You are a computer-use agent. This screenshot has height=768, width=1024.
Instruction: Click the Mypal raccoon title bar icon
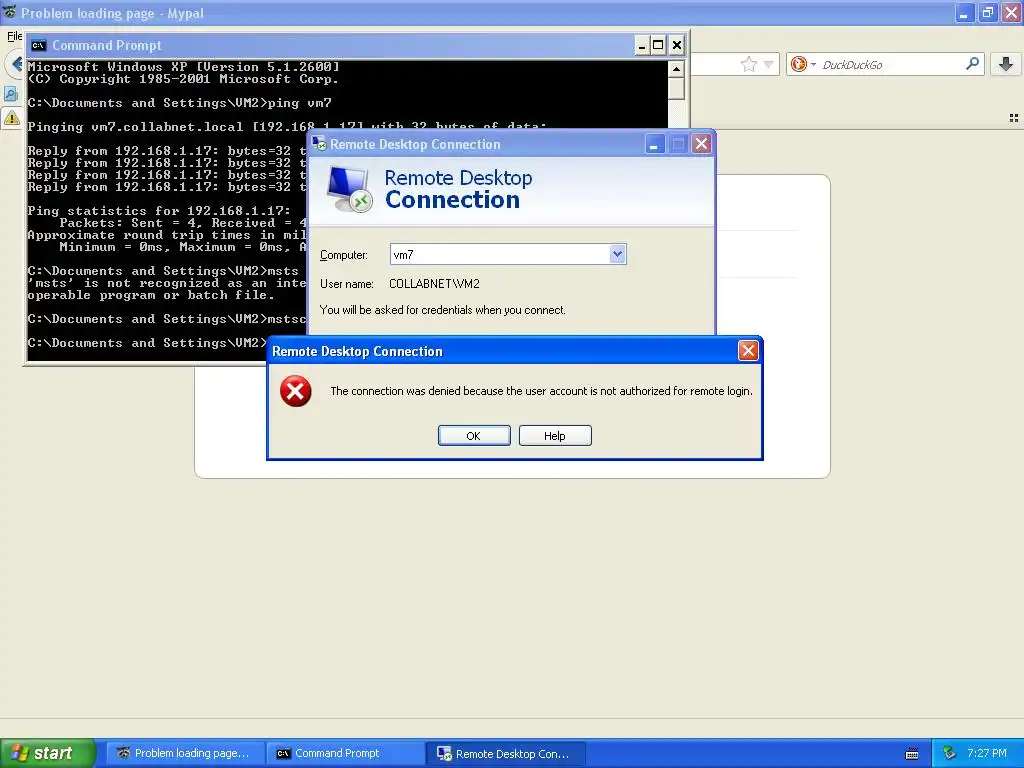[x=10, y=12]
